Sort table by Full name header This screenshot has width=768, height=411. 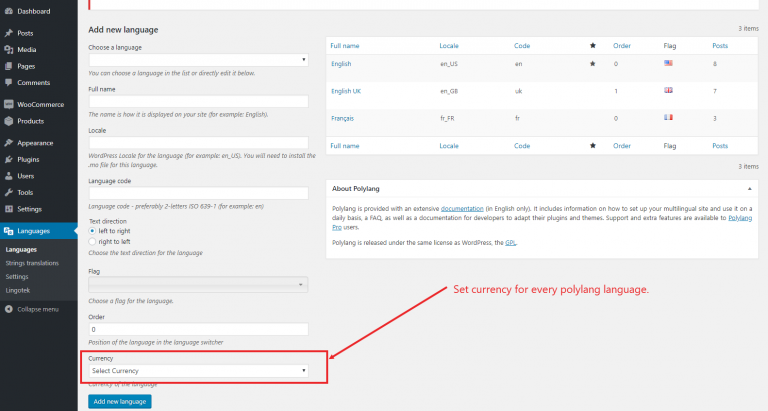345,46
